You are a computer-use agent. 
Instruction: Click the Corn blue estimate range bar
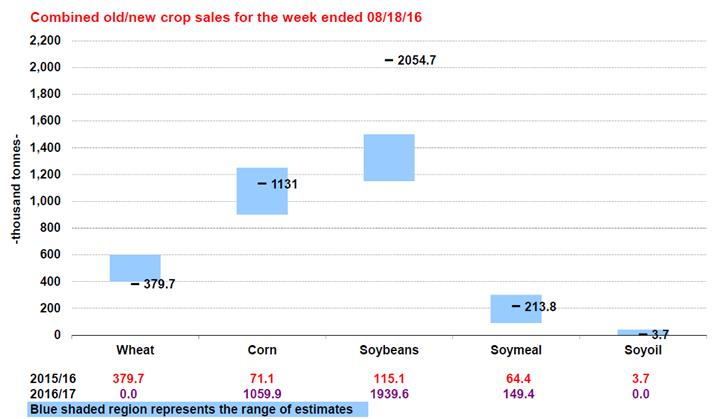(262, 191)
